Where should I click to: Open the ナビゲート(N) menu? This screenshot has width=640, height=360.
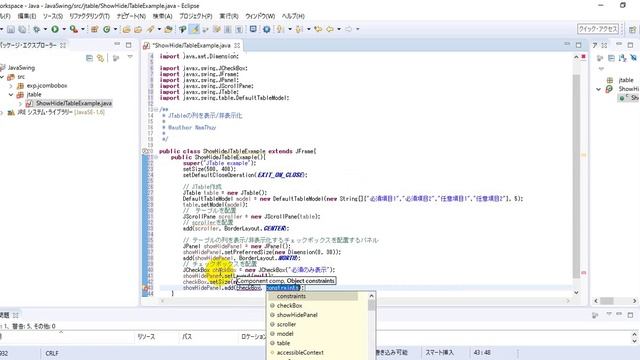(x=131, y=16)
